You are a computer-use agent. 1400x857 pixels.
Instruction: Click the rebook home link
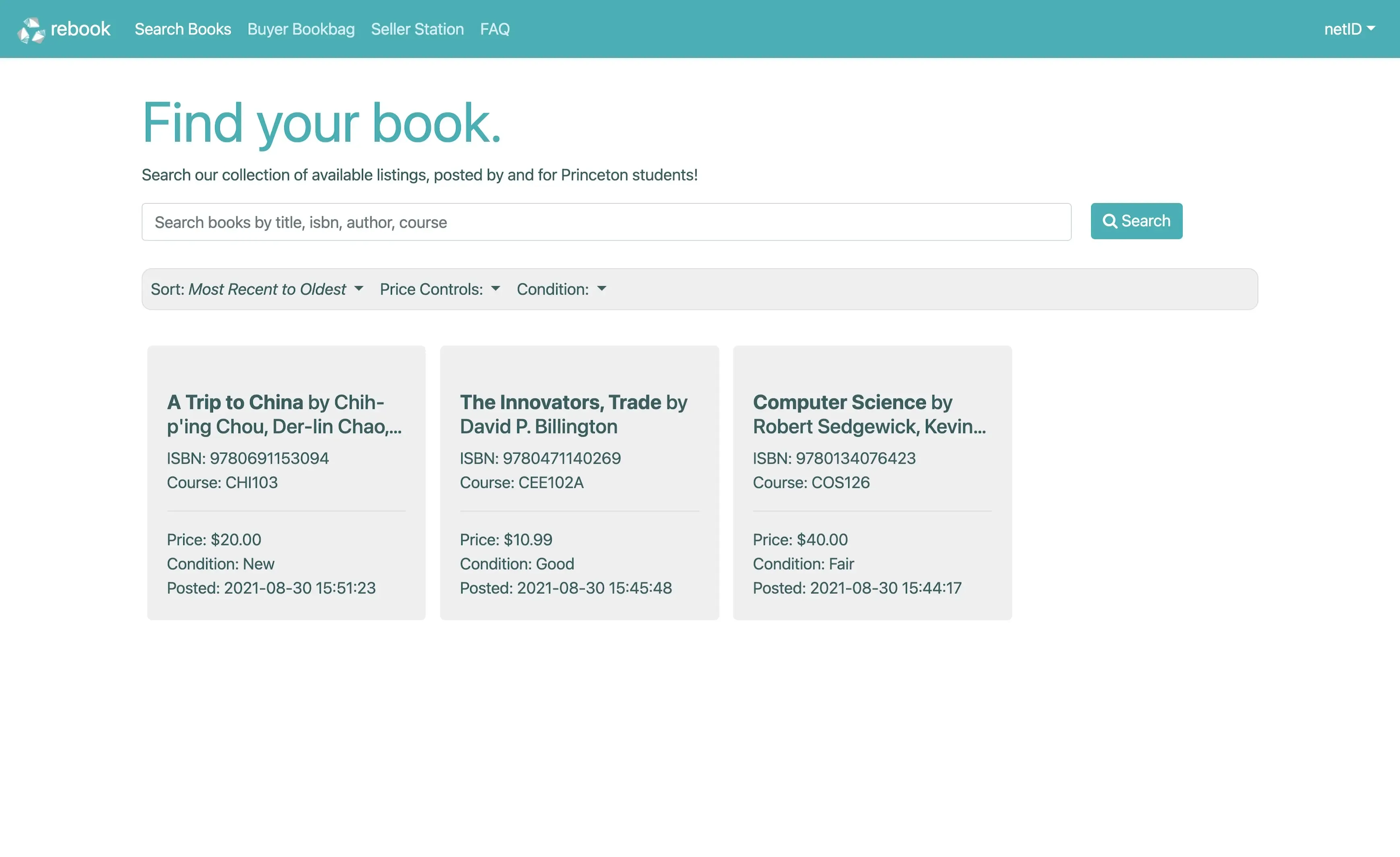click(65, 29)
